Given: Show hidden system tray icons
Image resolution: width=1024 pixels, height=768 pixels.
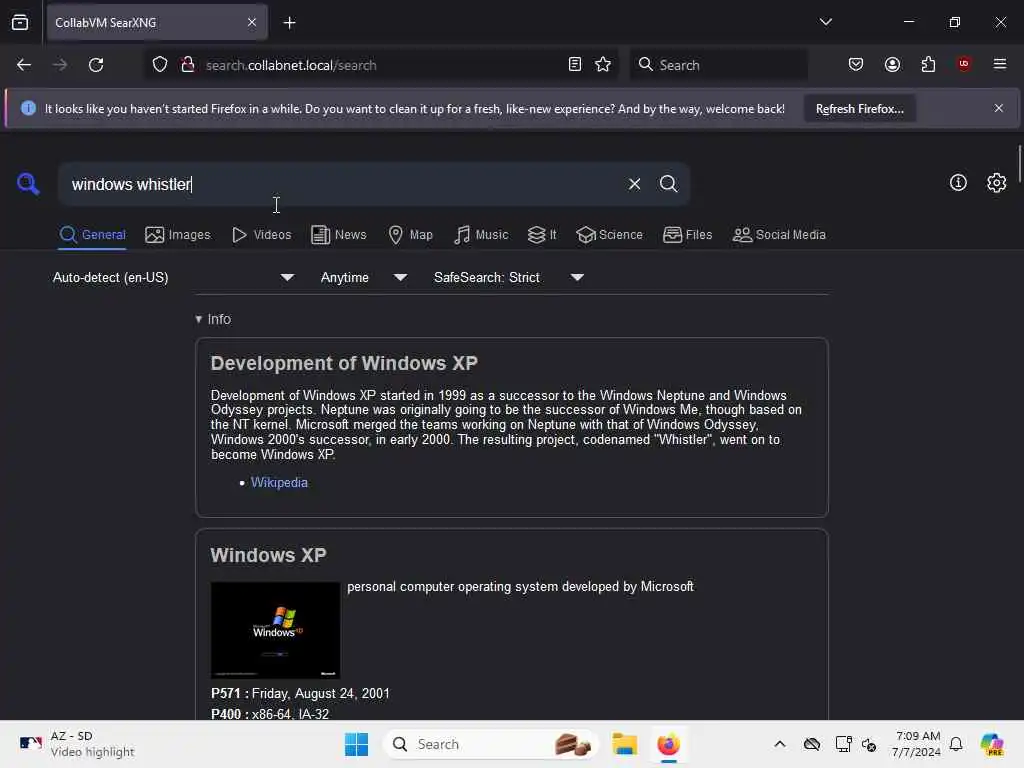Looking at the screenshot, I should (x=780, y=744).
